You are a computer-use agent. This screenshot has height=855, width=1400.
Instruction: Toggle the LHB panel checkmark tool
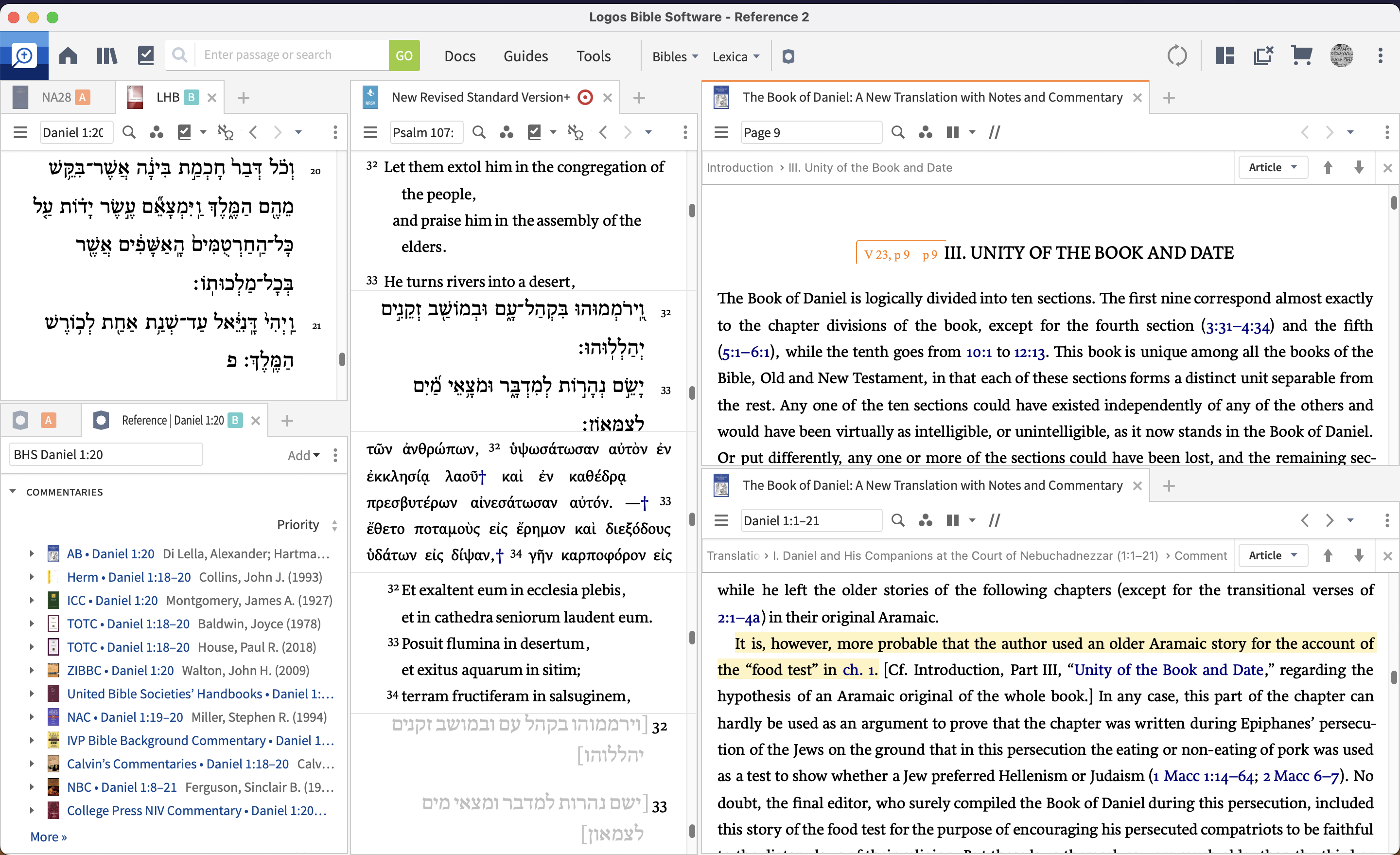point(184,132)
